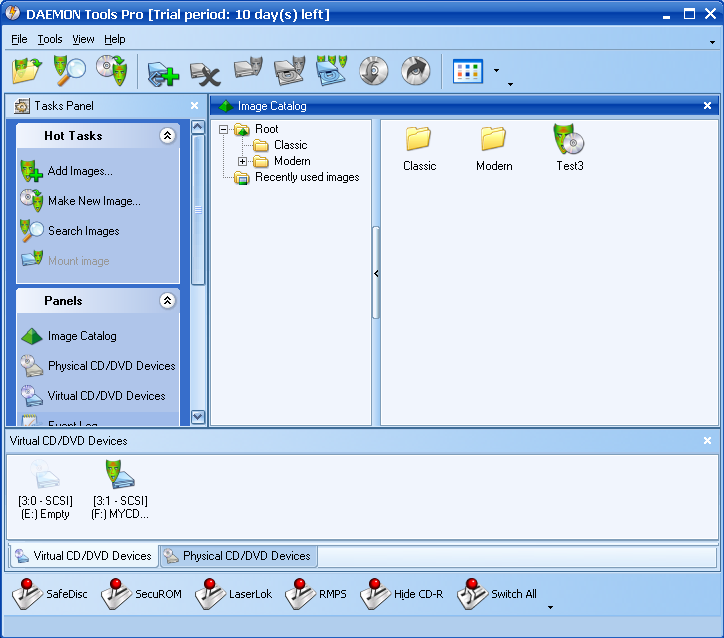Image resolution: width=724 pixels, height=638 pixels.
Task: Click the Add virtual drive toolbar icon
Action: tap(163, 74)
